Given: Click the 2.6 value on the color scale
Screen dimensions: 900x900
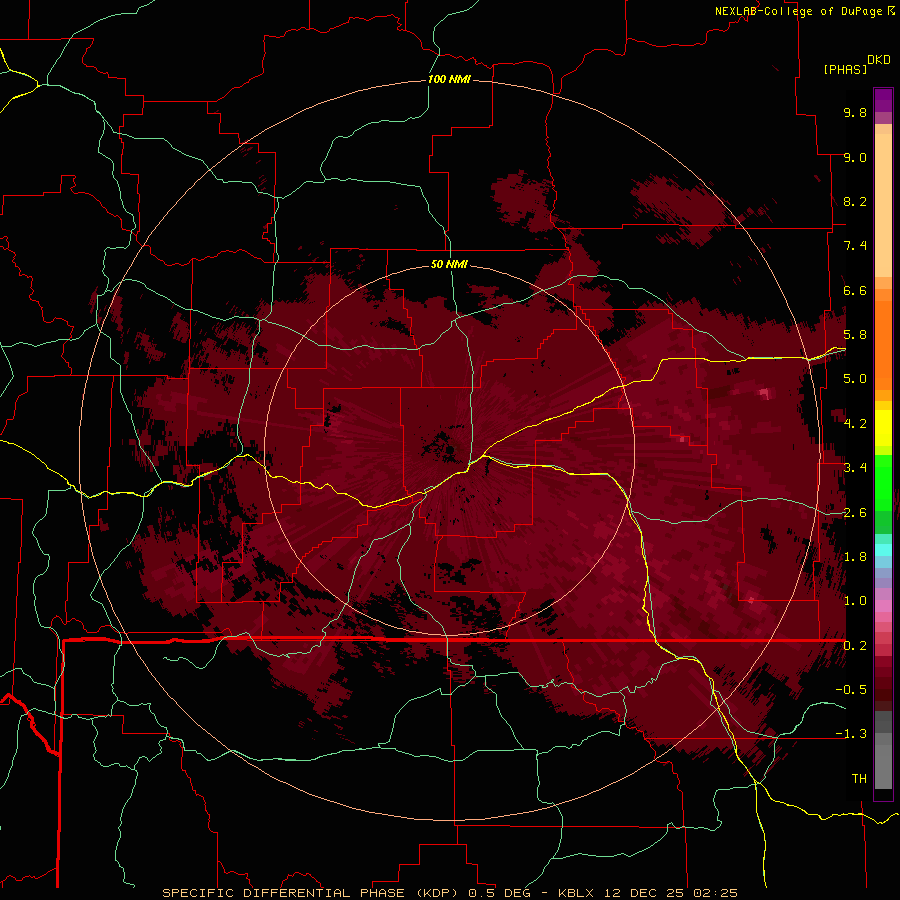Looking at the screenshot, I should (855, 513).
